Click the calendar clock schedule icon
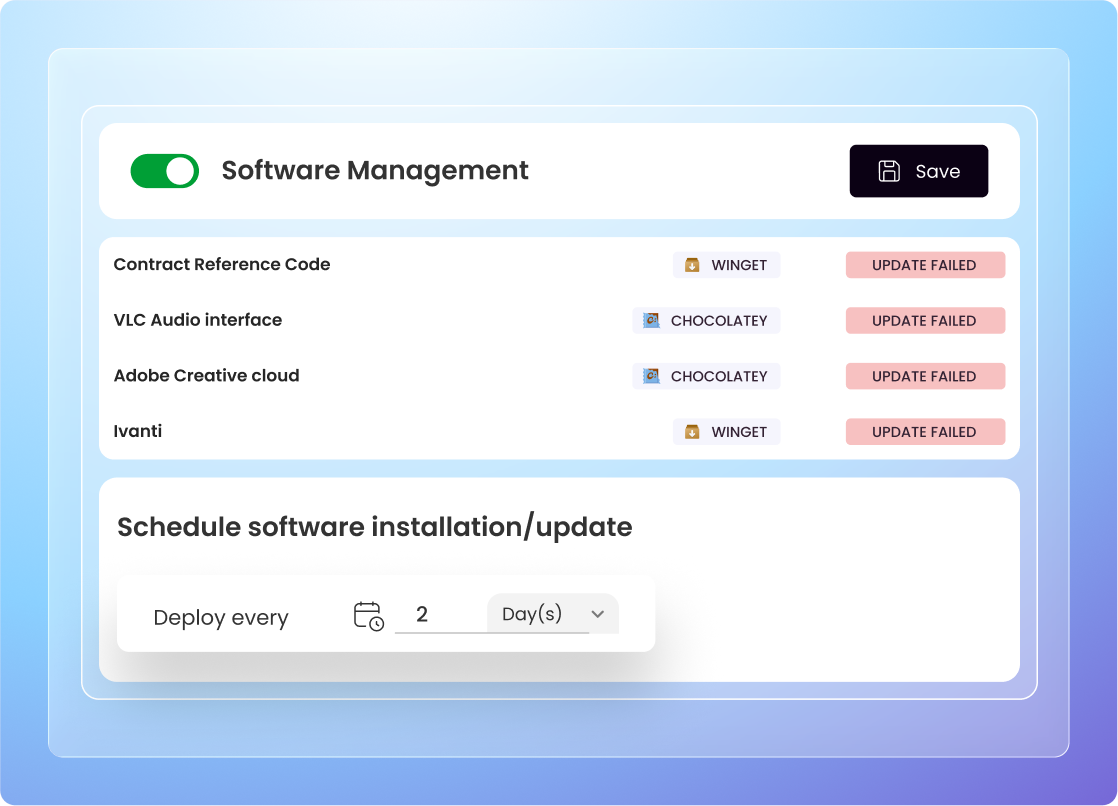 (368, 615)
